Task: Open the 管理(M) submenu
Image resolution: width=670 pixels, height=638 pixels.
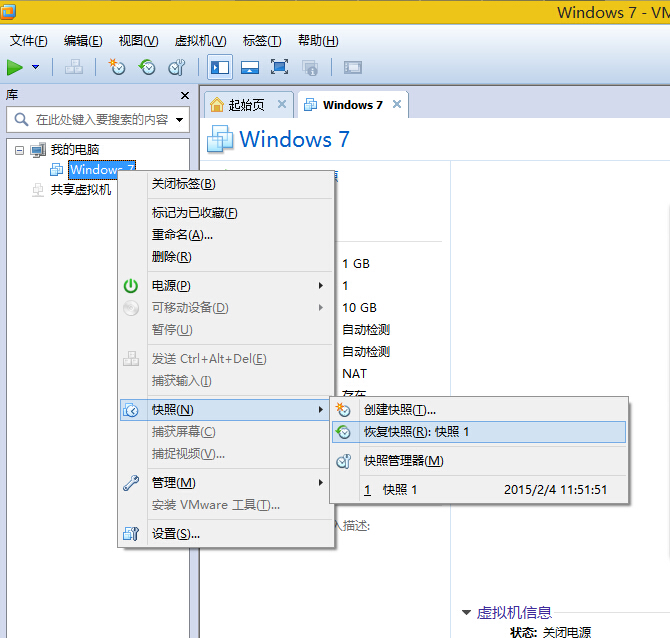Action: tap(226, 483)
